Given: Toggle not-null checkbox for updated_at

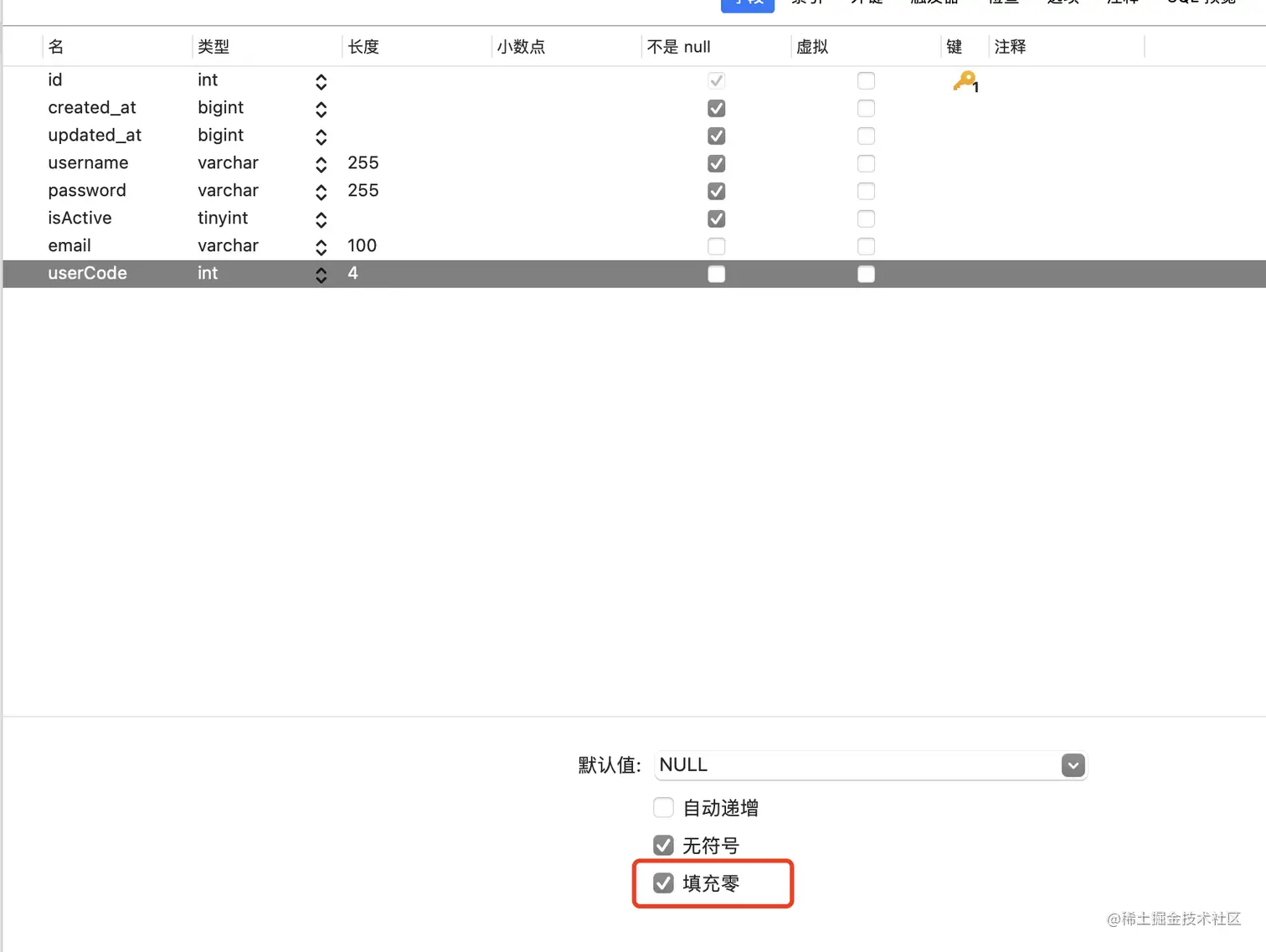Looking at the screenshot, I should 716,136.
